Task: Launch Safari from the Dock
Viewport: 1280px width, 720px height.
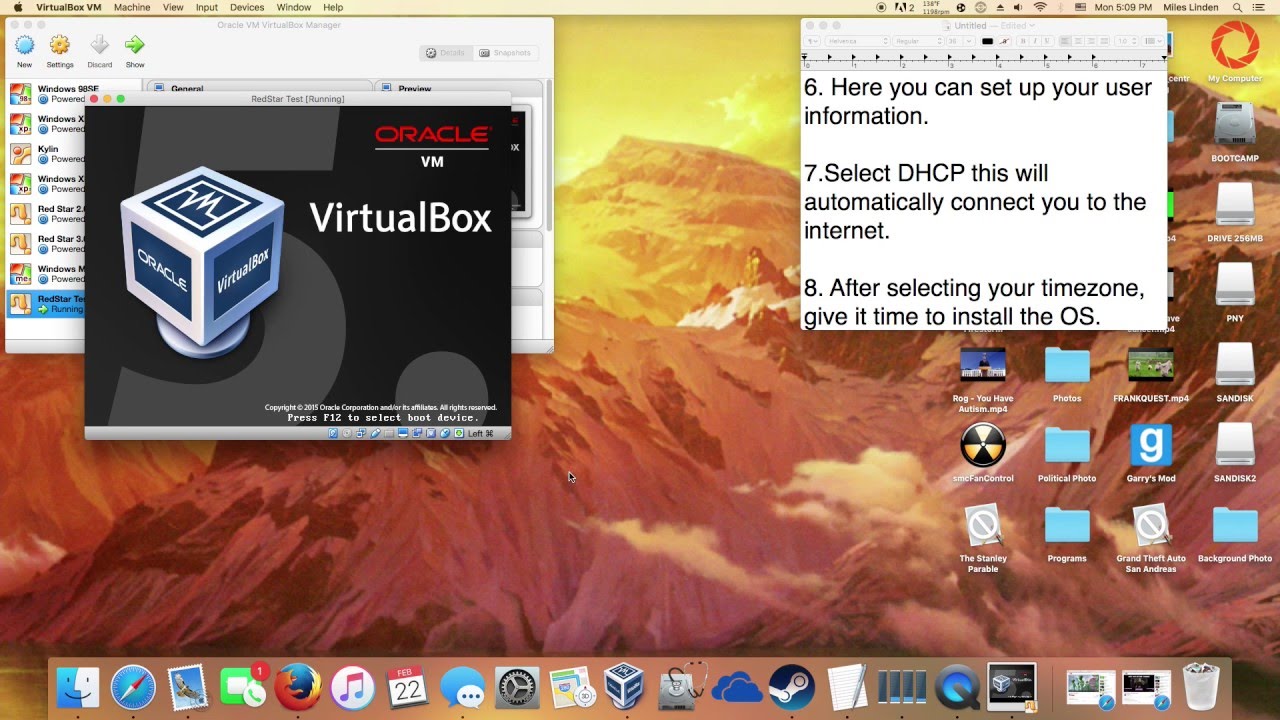Action: point(133,687)
